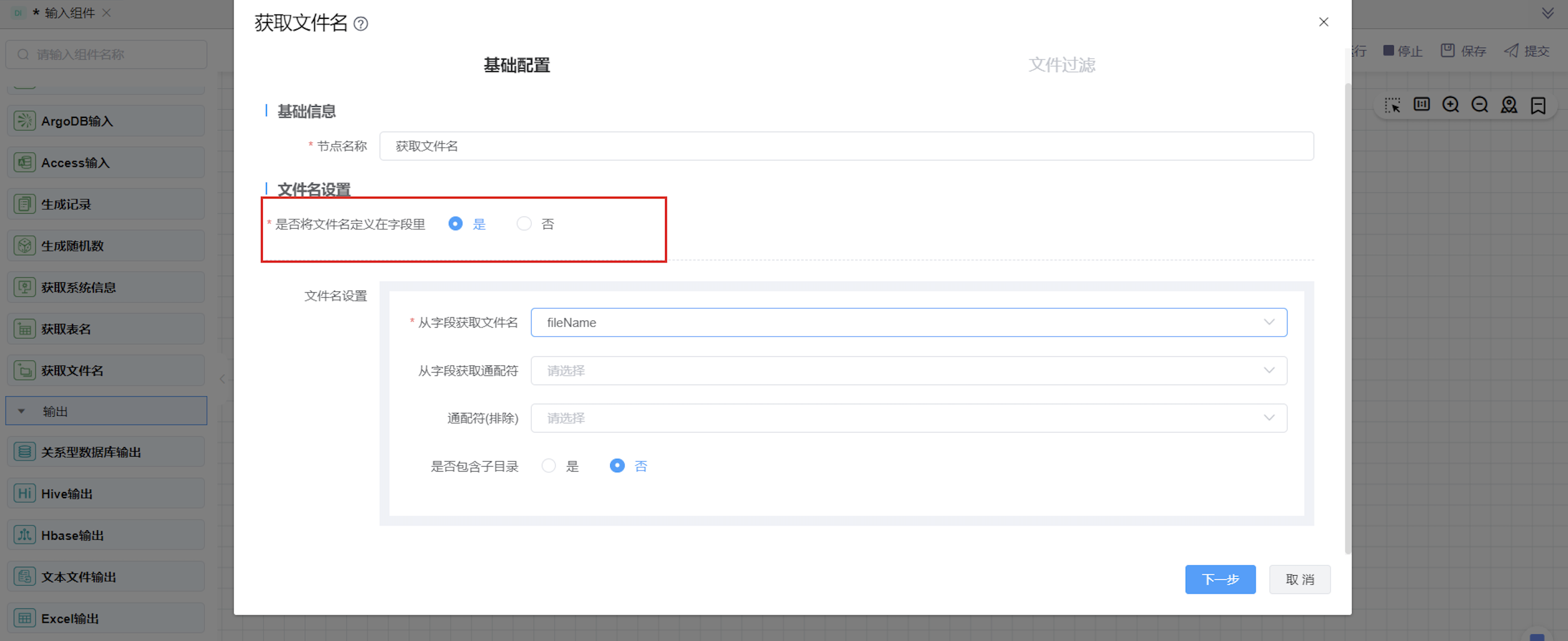Click the 取消 button
This screenshot has width=1568, height=641.
tap(1299, 579)
